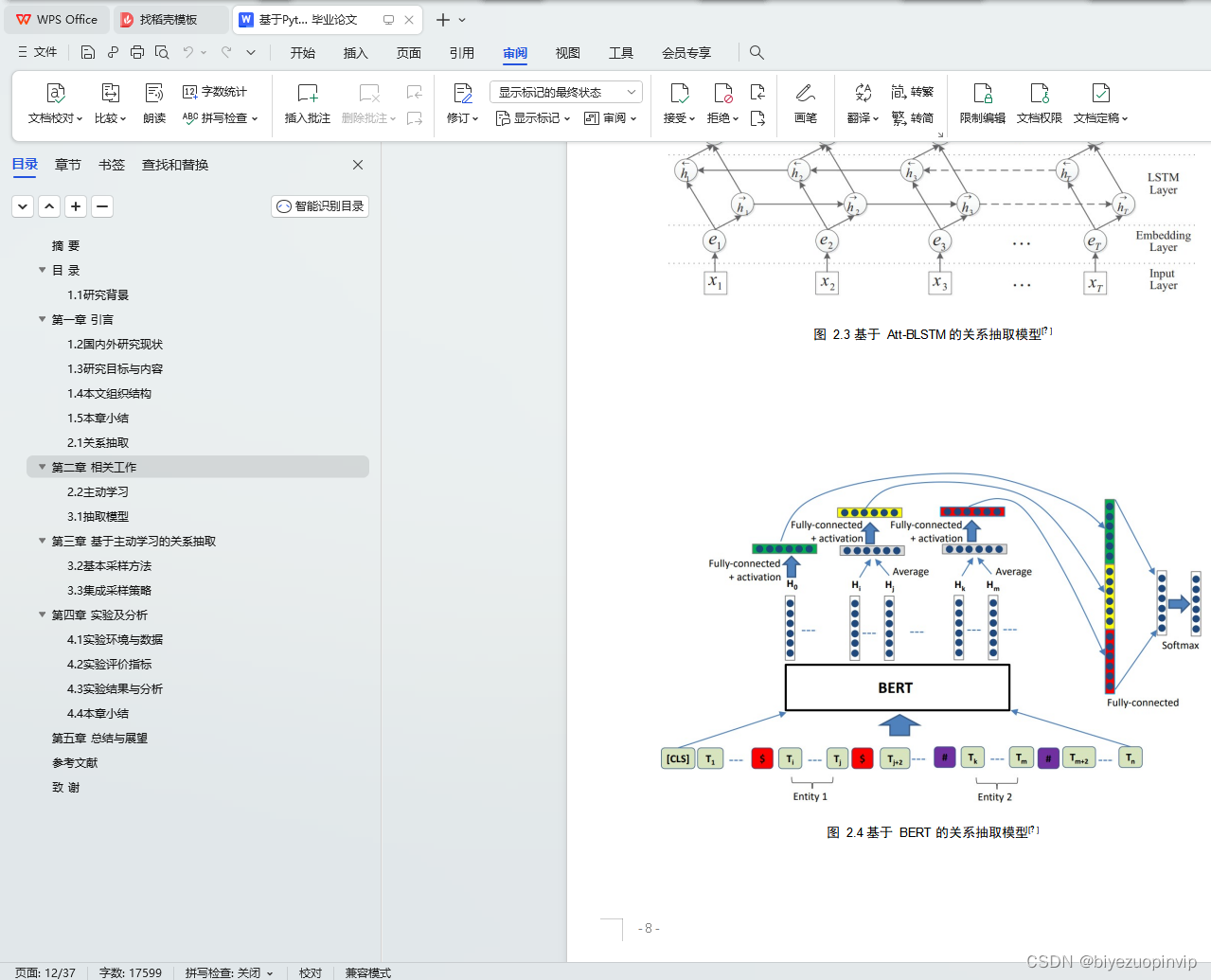Click the 转繁 traditional Chinese conversion icon
This screenshot has width=1211, height=980.
[x=914, y=91]
